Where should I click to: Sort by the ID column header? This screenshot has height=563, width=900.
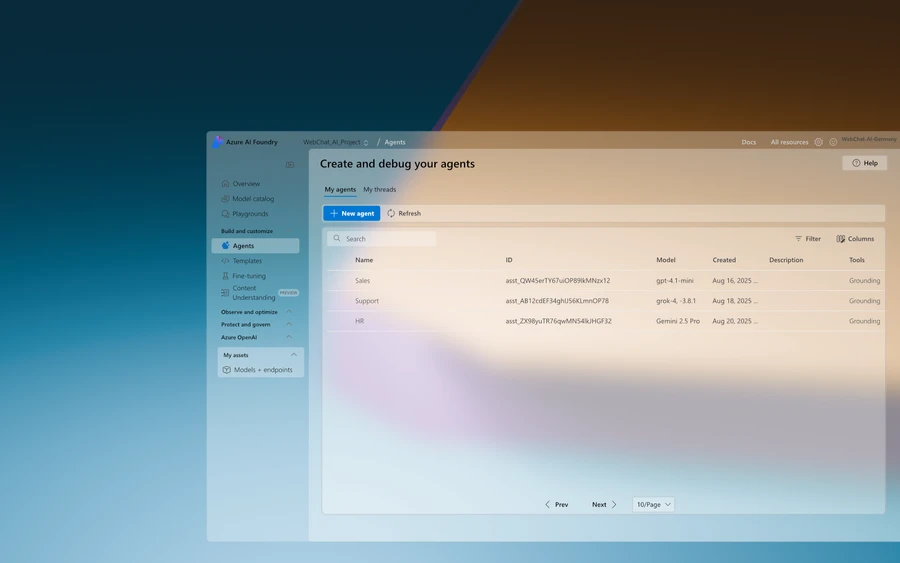[509, 260]
